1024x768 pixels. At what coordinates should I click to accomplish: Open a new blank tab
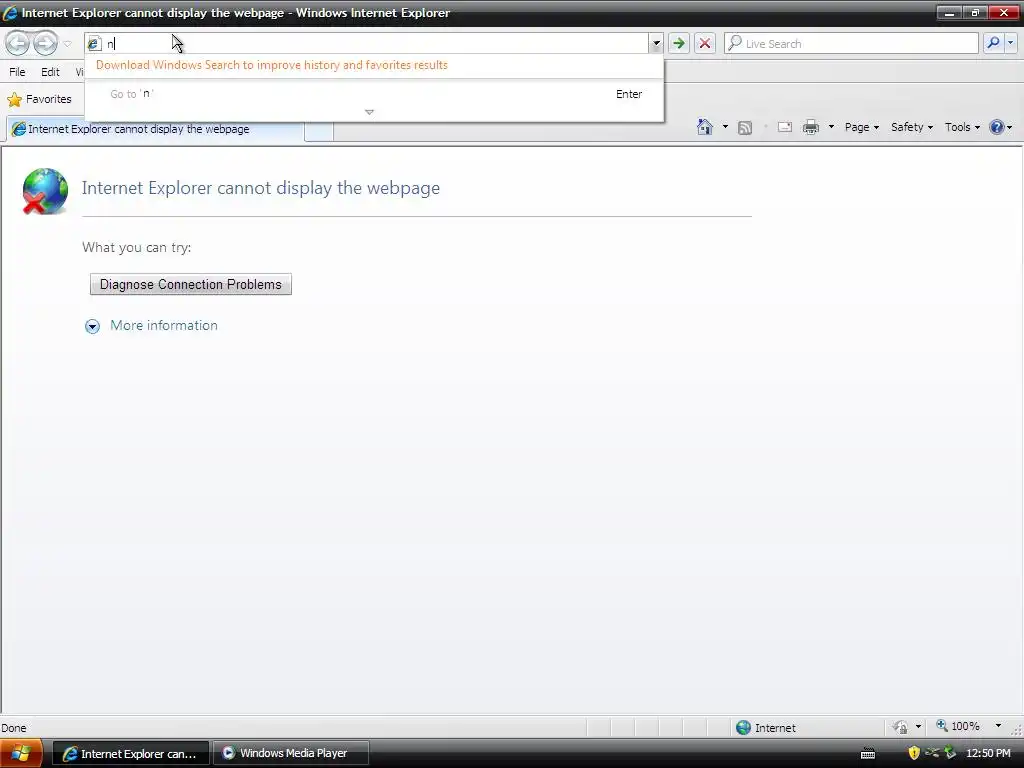tap(319, 131)
